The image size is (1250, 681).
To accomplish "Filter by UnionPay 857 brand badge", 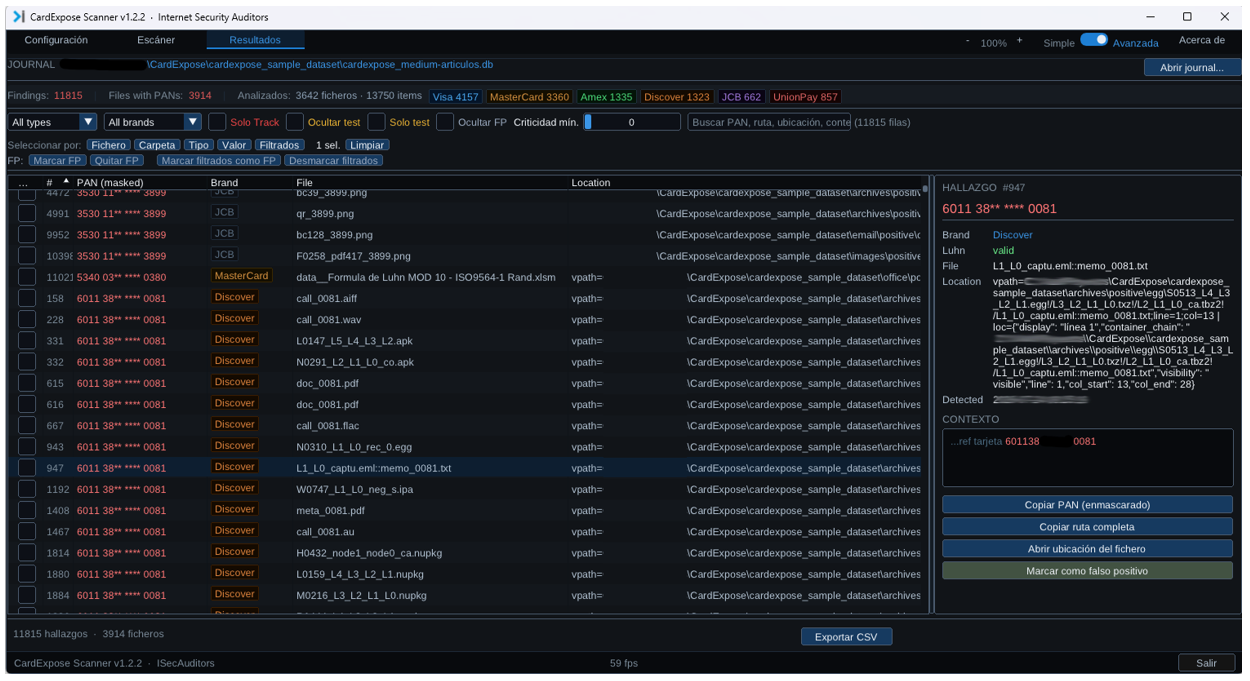I will (805, 97).
